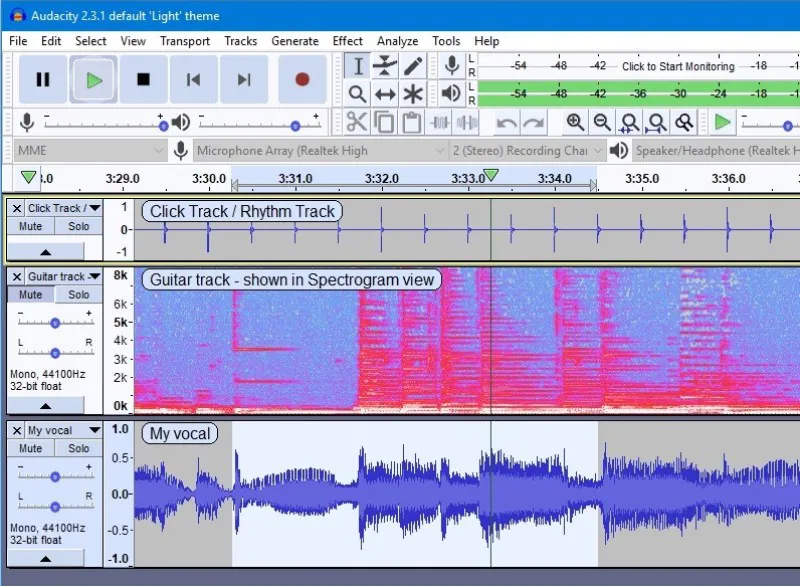Select the Envelope tool

pyautogui.click(x=385, y=66)
